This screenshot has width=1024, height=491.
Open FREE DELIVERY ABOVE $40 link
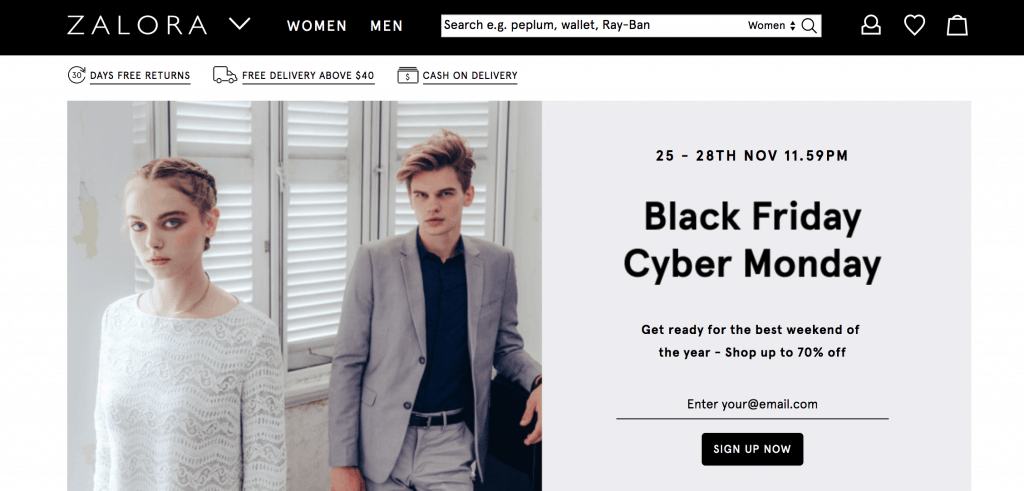click(308, 76)
